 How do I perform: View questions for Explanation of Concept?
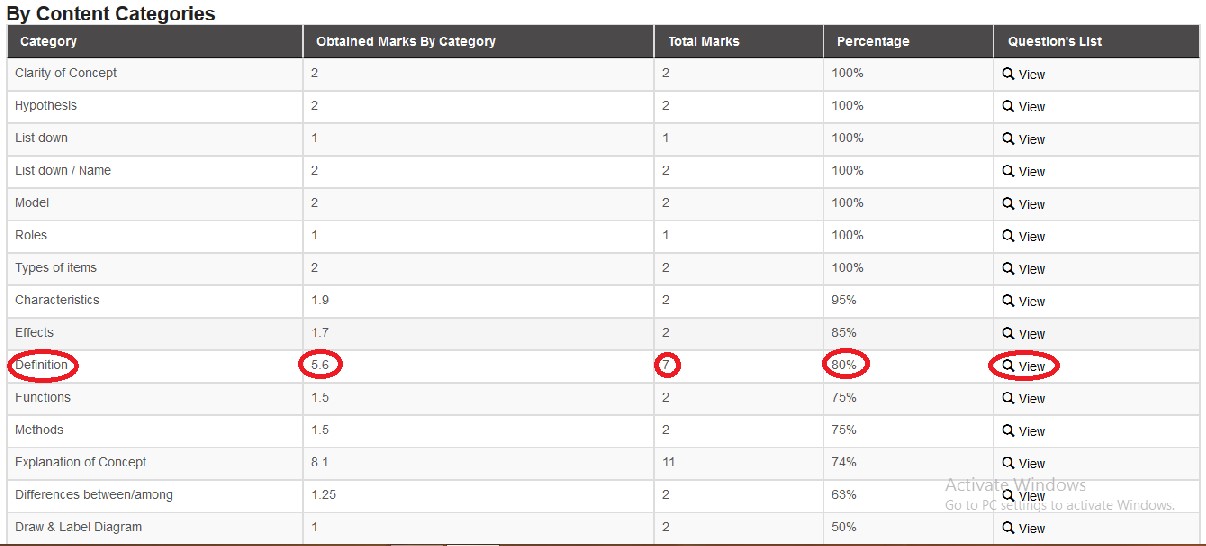(1031, 464)
